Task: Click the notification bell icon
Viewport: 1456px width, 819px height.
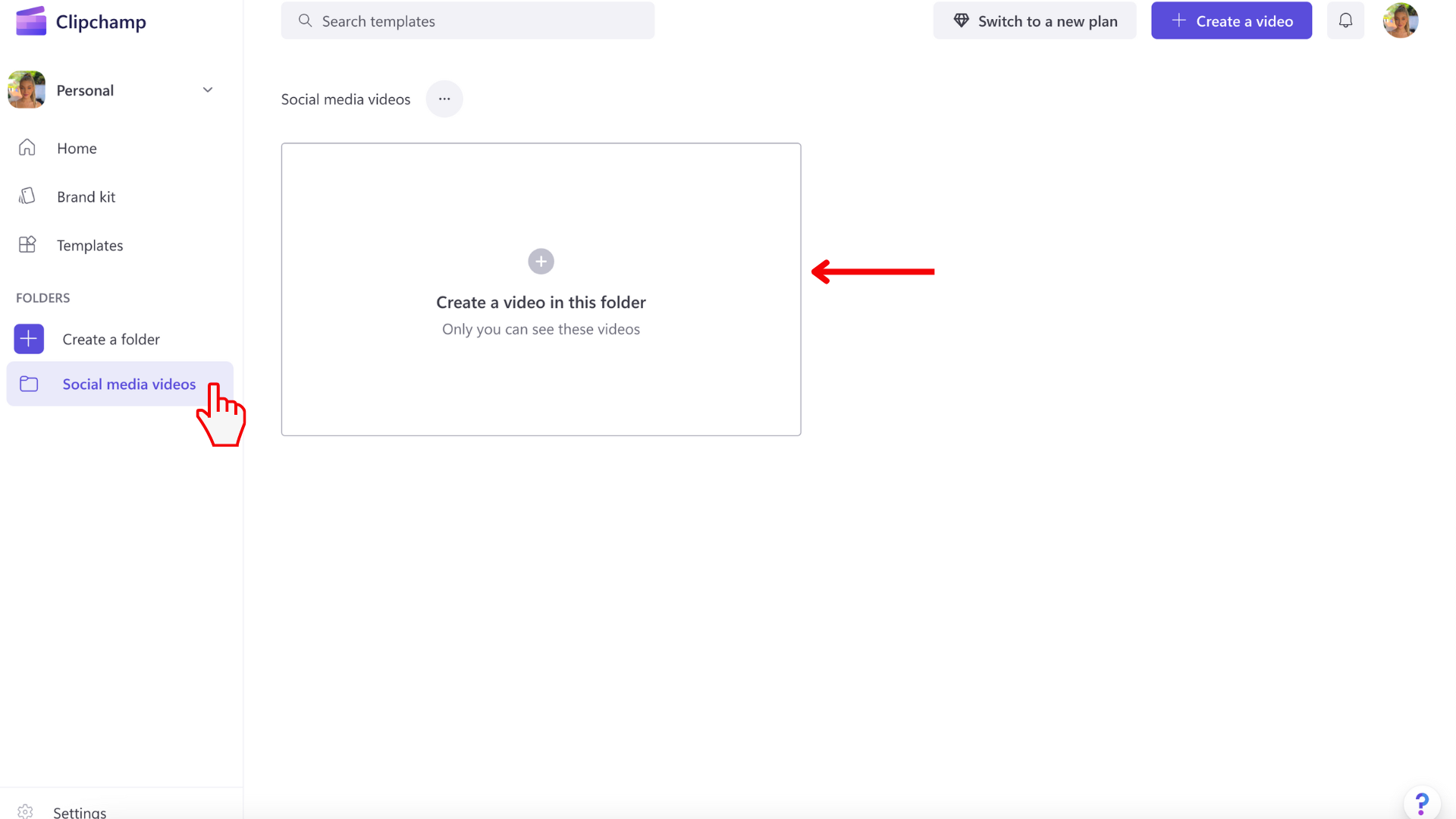Action: point(1346,20)
